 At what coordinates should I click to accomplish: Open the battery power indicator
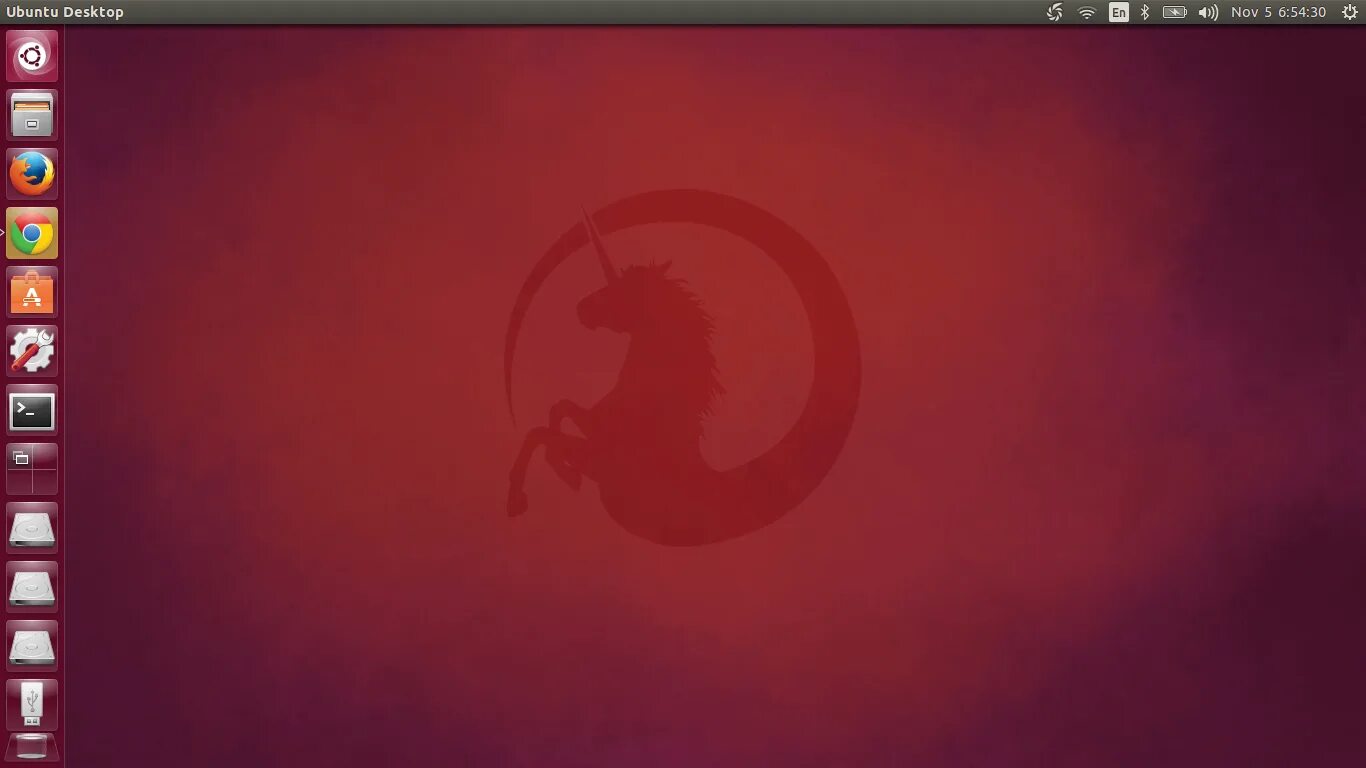tap(1175, 12)
